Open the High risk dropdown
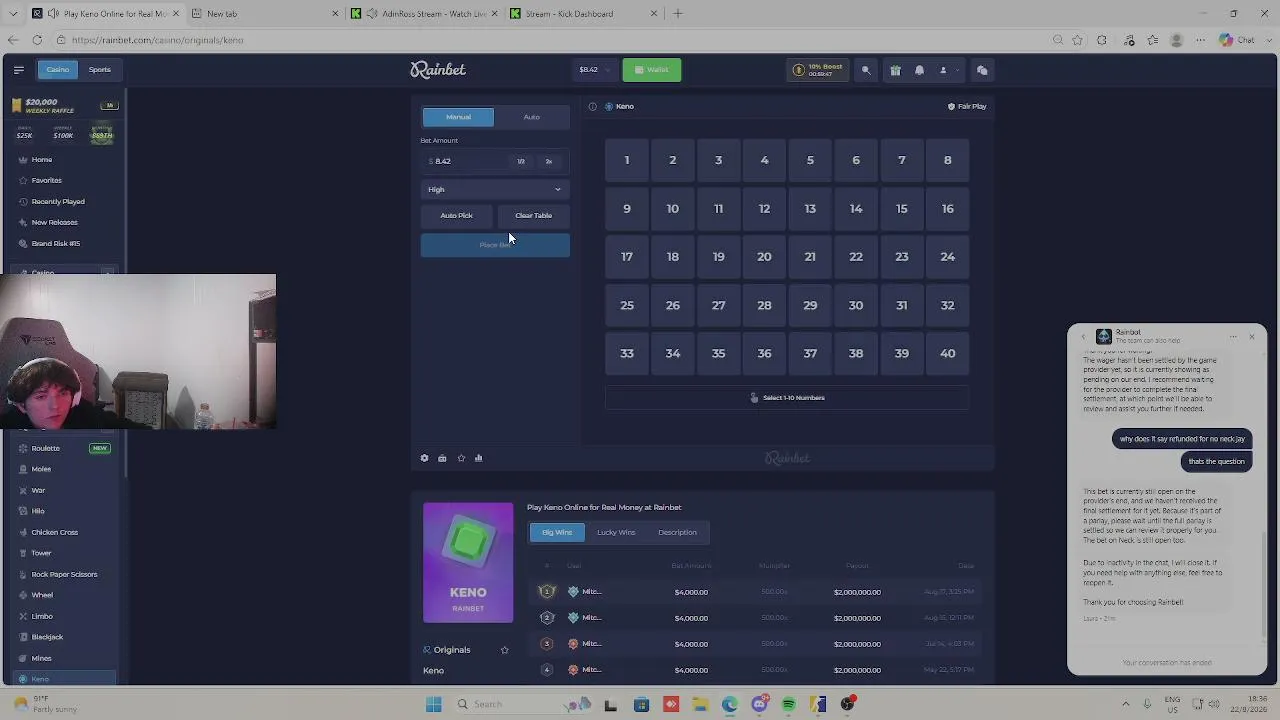 (x=495, y=189)
